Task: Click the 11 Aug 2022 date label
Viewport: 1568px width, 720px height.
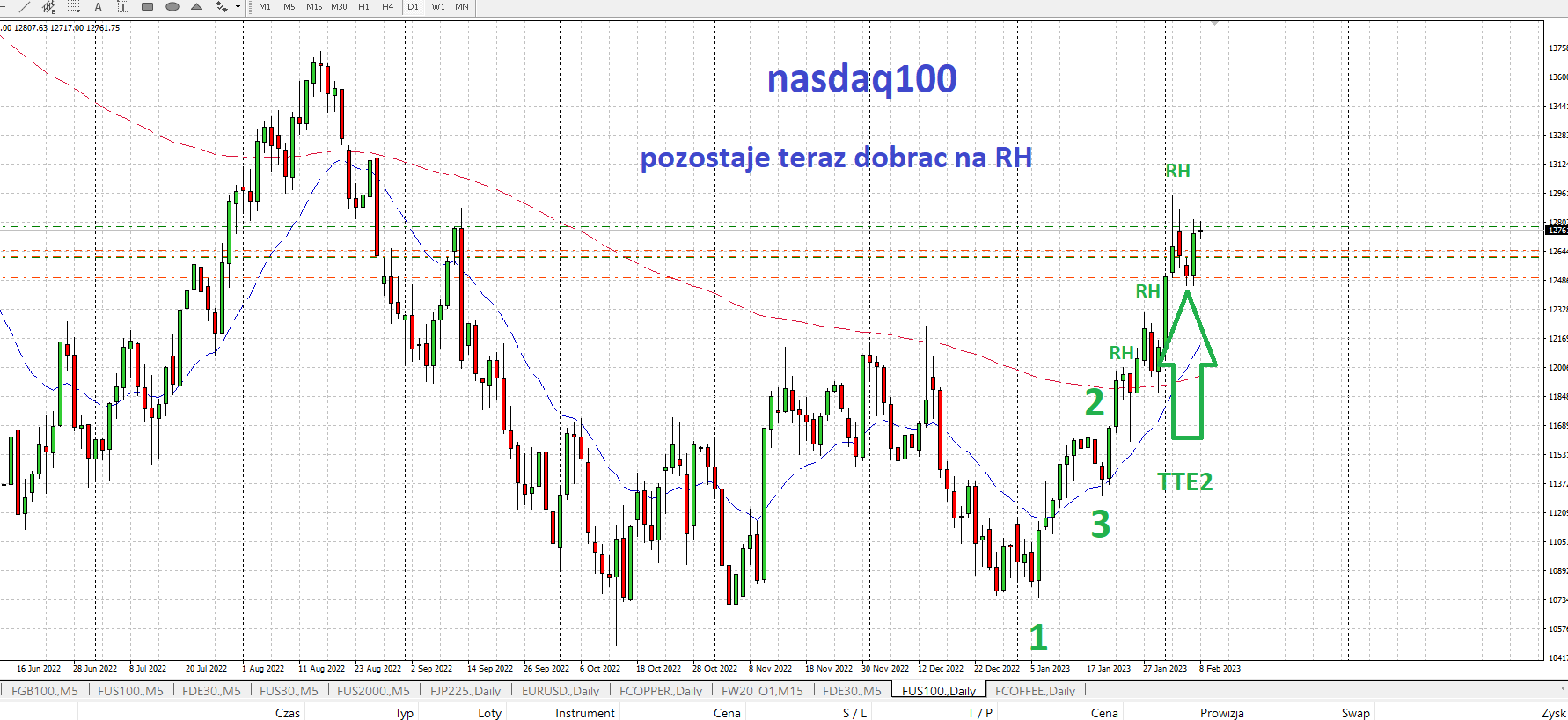Action: coord(321,668)
